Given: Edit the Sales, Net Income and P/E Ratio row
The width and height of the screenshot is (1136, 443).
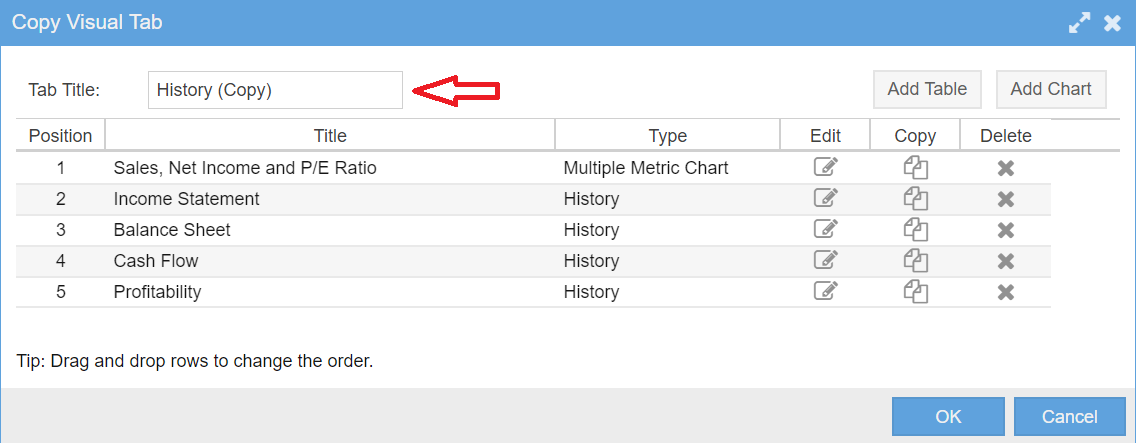Looking at the screenshot, I should (x=826, y=168).
